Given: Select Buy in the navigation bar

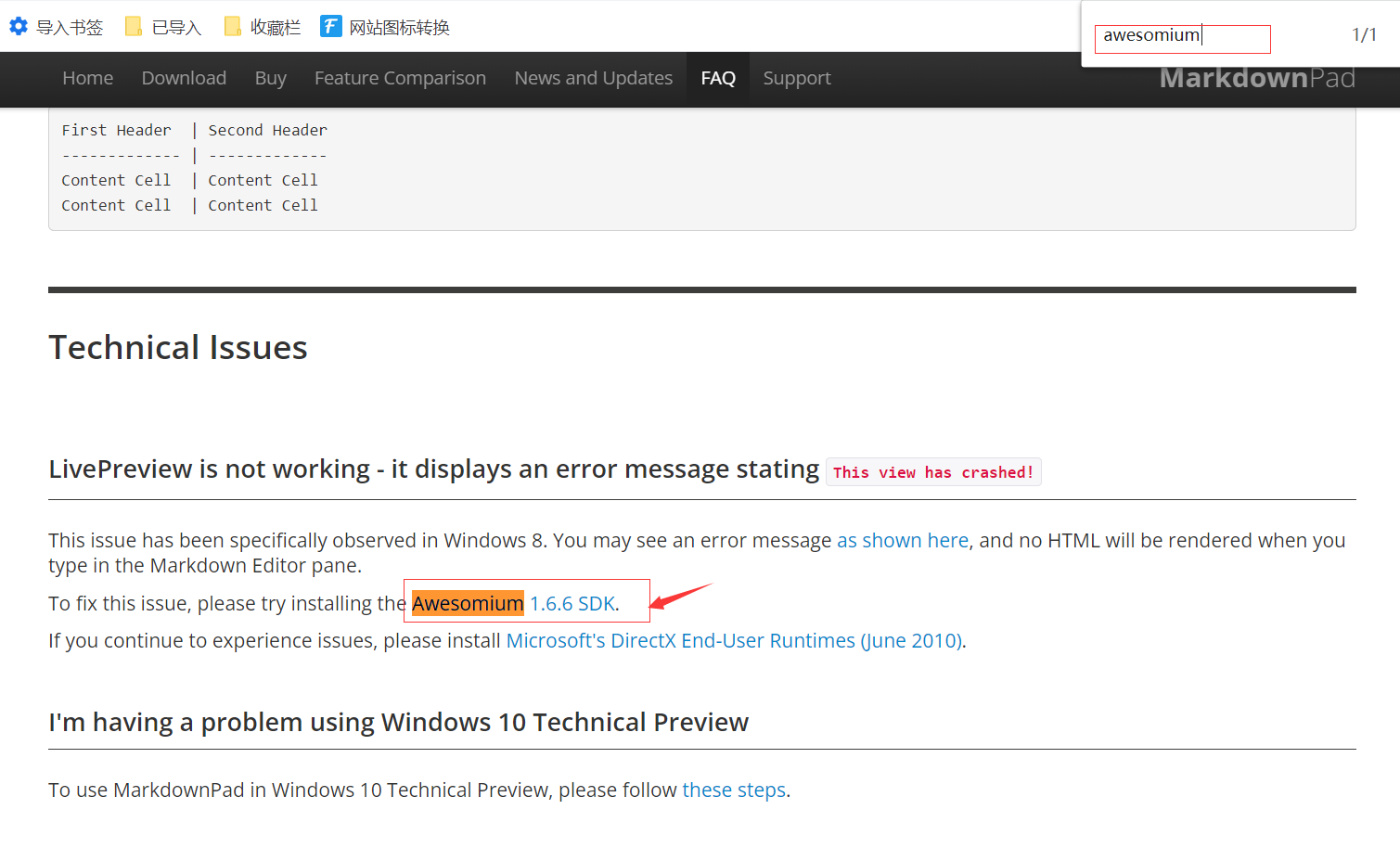Looking at the screenshot, I should pyautogui.click(x=270, y=79).
